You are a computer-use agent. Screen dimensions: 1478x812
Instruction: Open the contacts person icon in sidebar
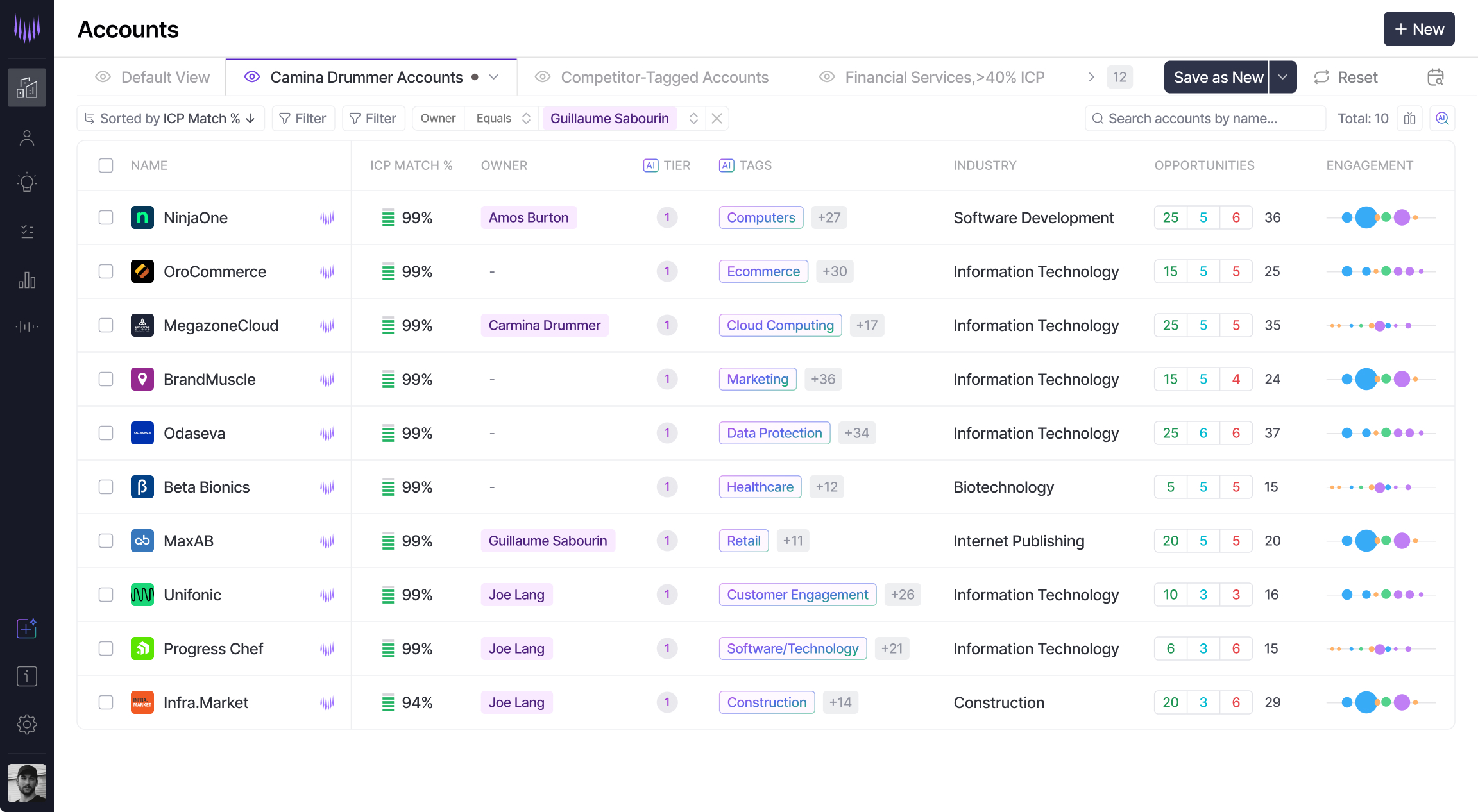[x=26, y=138]
